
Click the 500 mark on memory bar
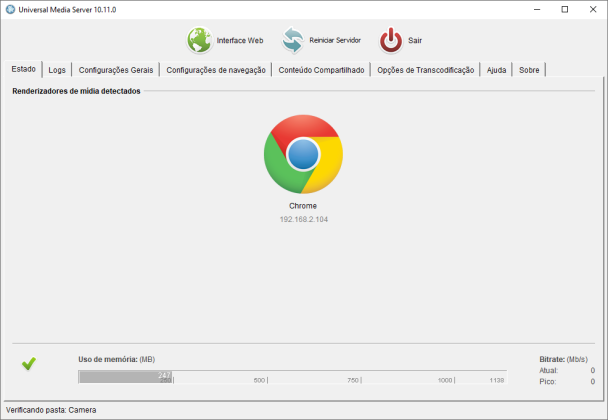click(259, 380)
